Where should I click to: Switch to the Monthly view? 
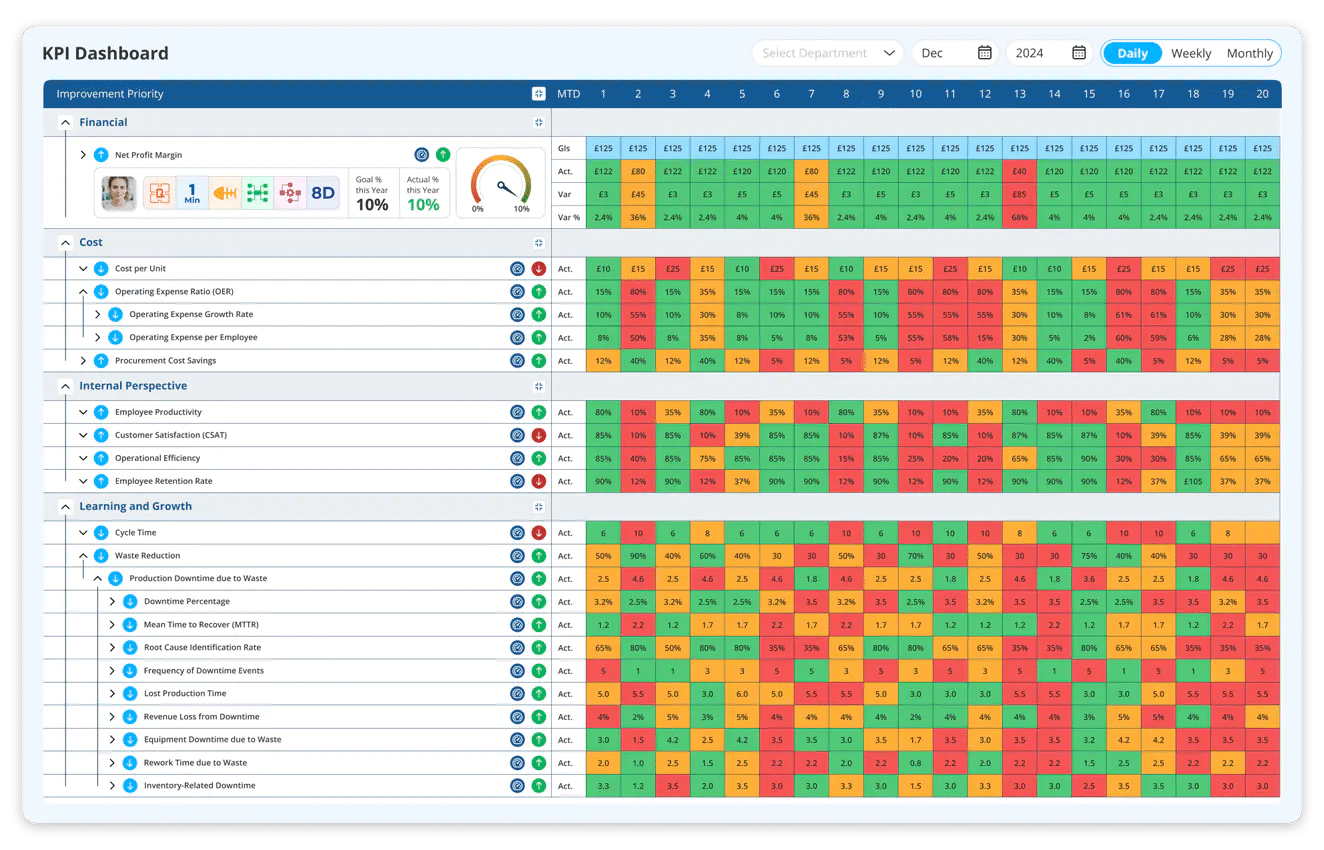[x=1249, y=52]
